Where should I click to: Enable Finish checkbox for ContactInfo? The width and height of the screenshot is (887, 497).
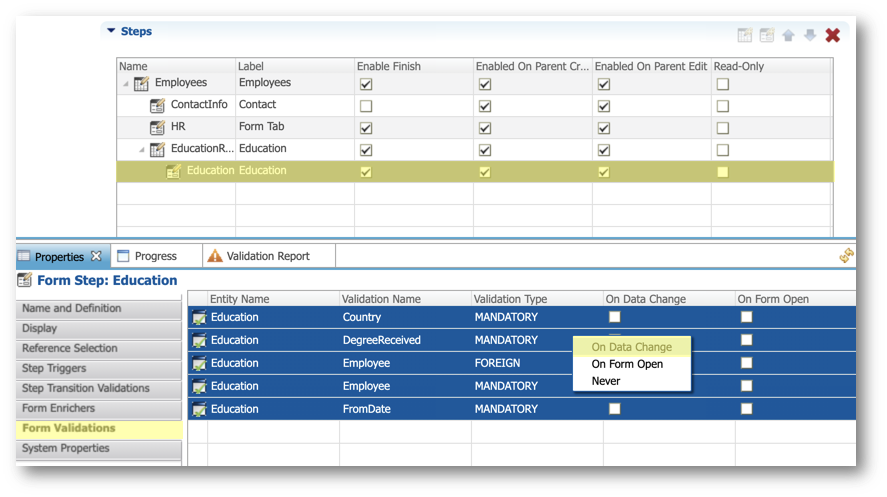click(x=366, y=105)
